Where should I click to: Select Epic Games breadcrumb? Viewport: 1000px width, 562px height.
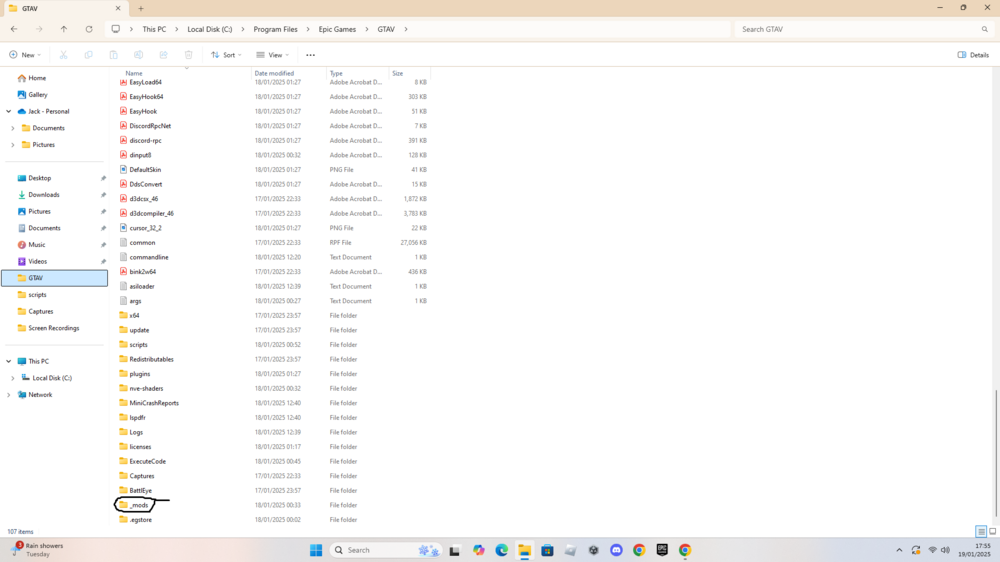coord(337,29)
